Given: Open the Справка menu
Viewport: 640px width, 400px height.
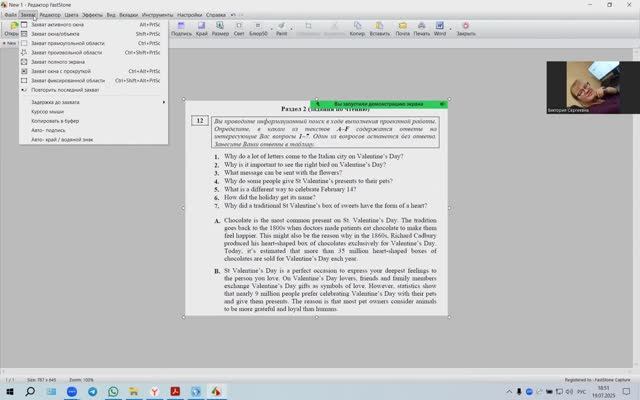Looking at the screenshot, I should 216,15.
